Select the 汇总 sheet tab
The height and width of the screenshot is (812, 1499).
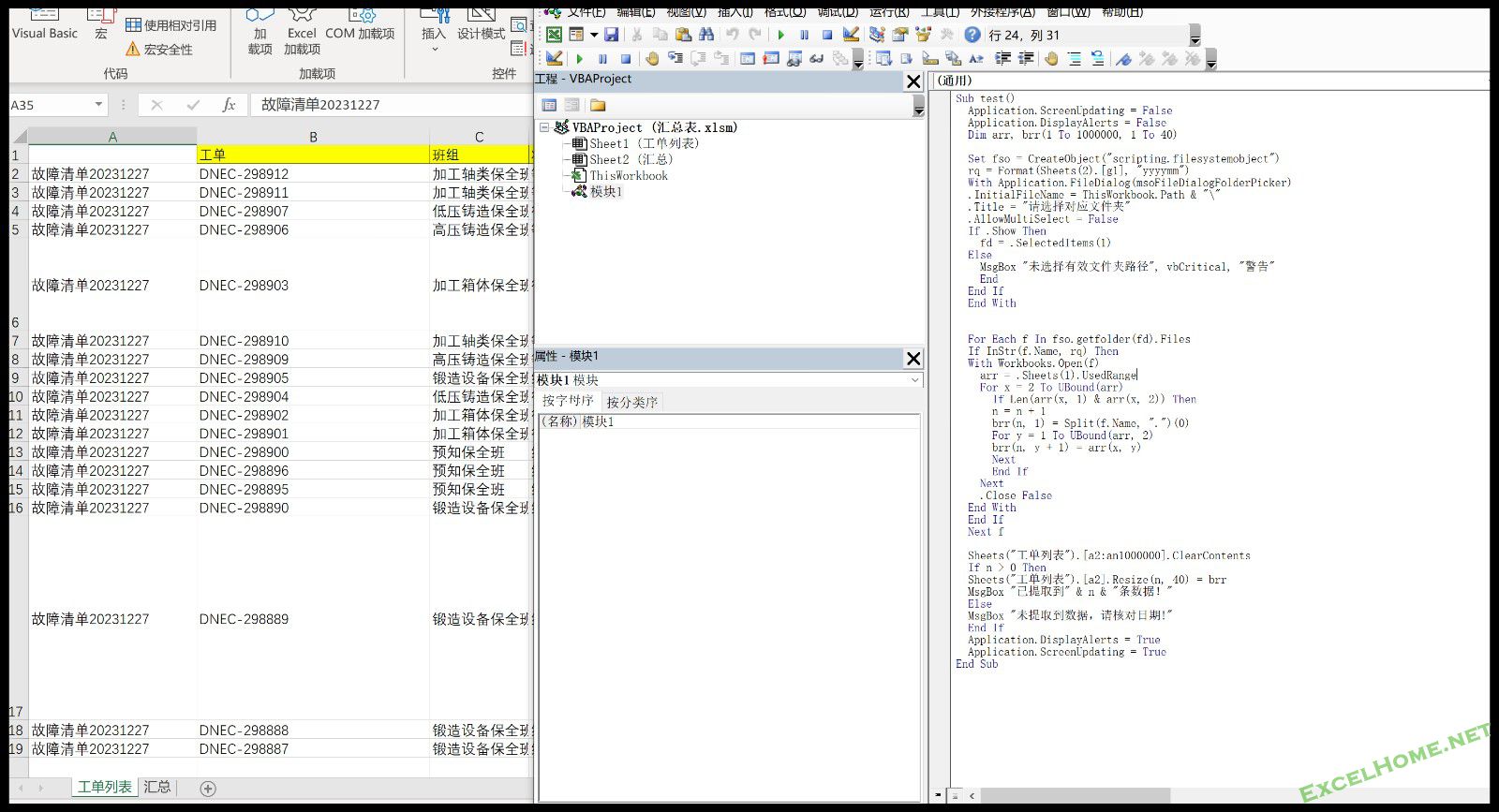click(157, 787)
